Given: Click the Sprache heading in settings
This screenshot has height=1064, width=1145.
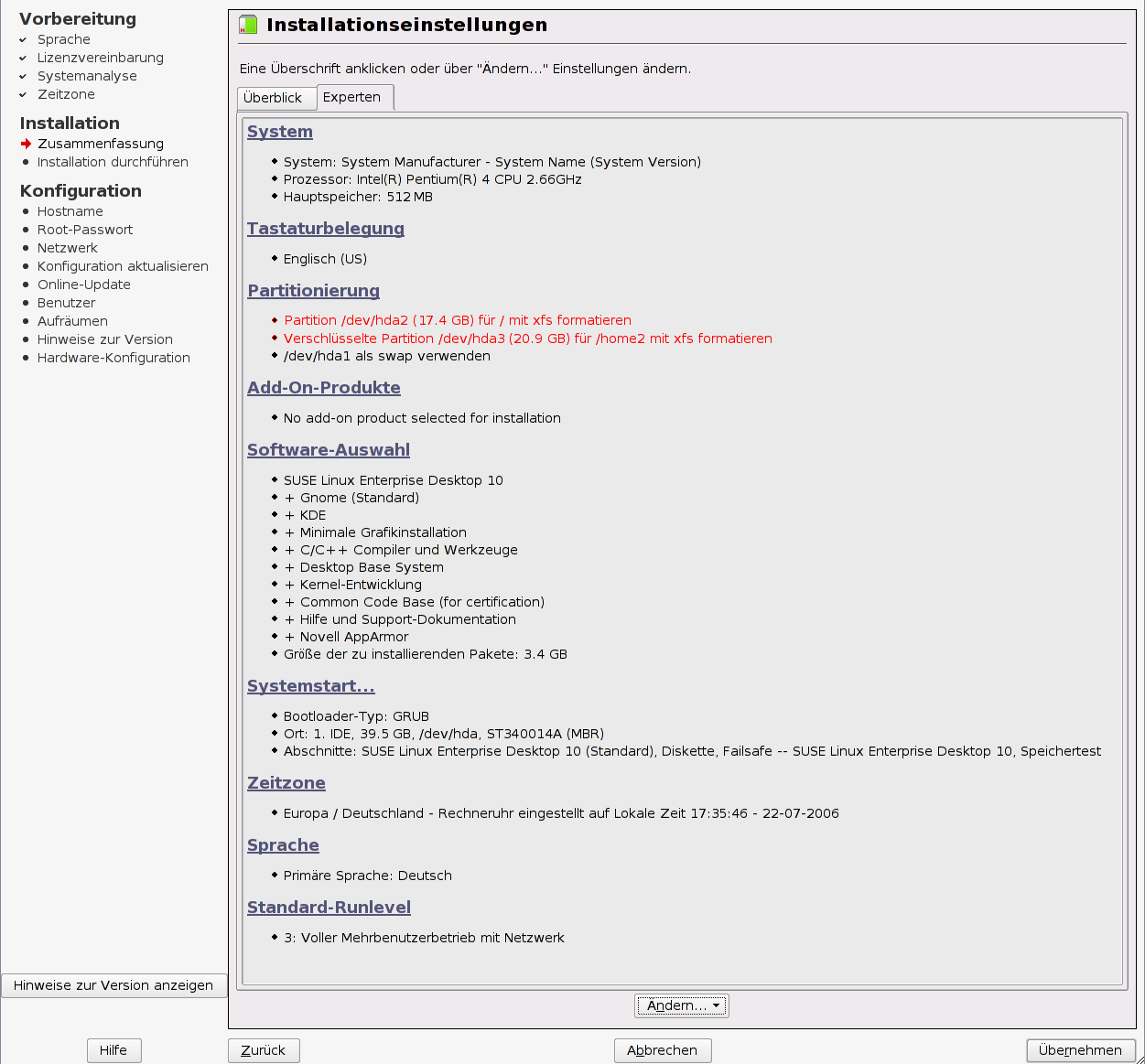Looking at the screenshot, I should point(283,845).
